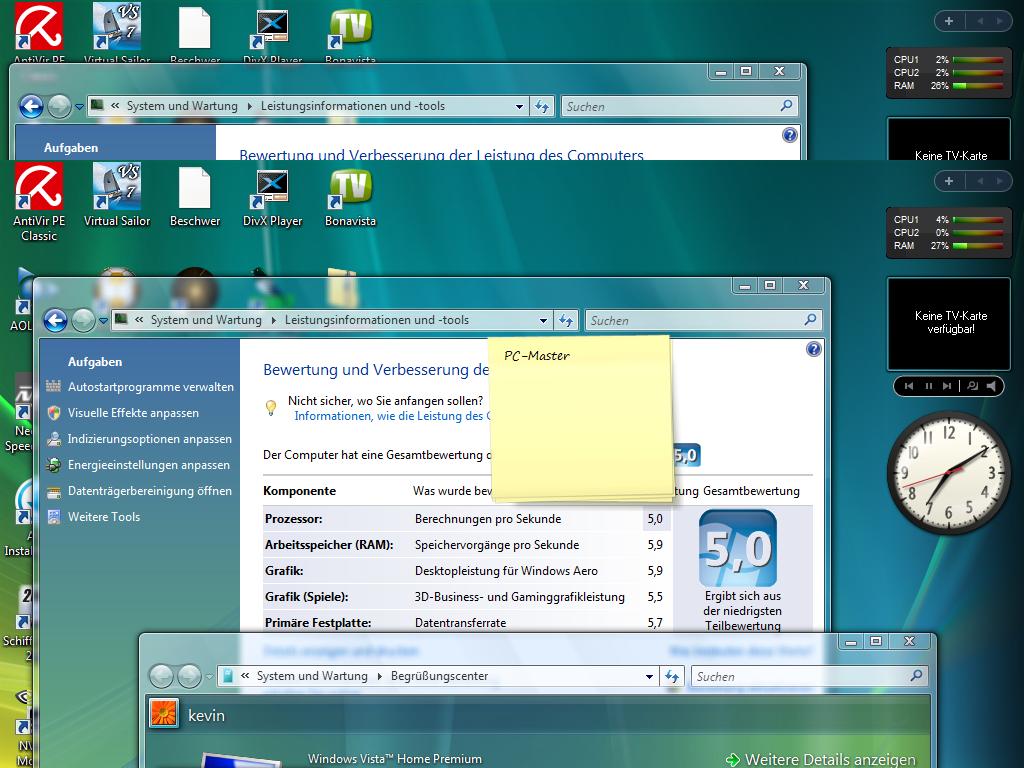Click 'Speichervorgänge pro Sekunde' description
1024x768 pixels.
(497, 545)
